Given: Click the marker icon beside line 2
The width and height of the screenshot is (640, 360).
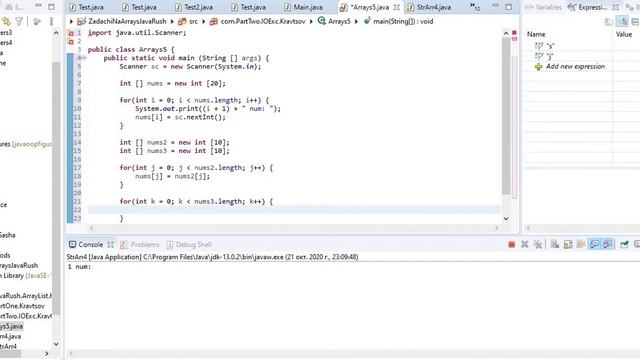Looking at the screenshot, I should [70, 41].
